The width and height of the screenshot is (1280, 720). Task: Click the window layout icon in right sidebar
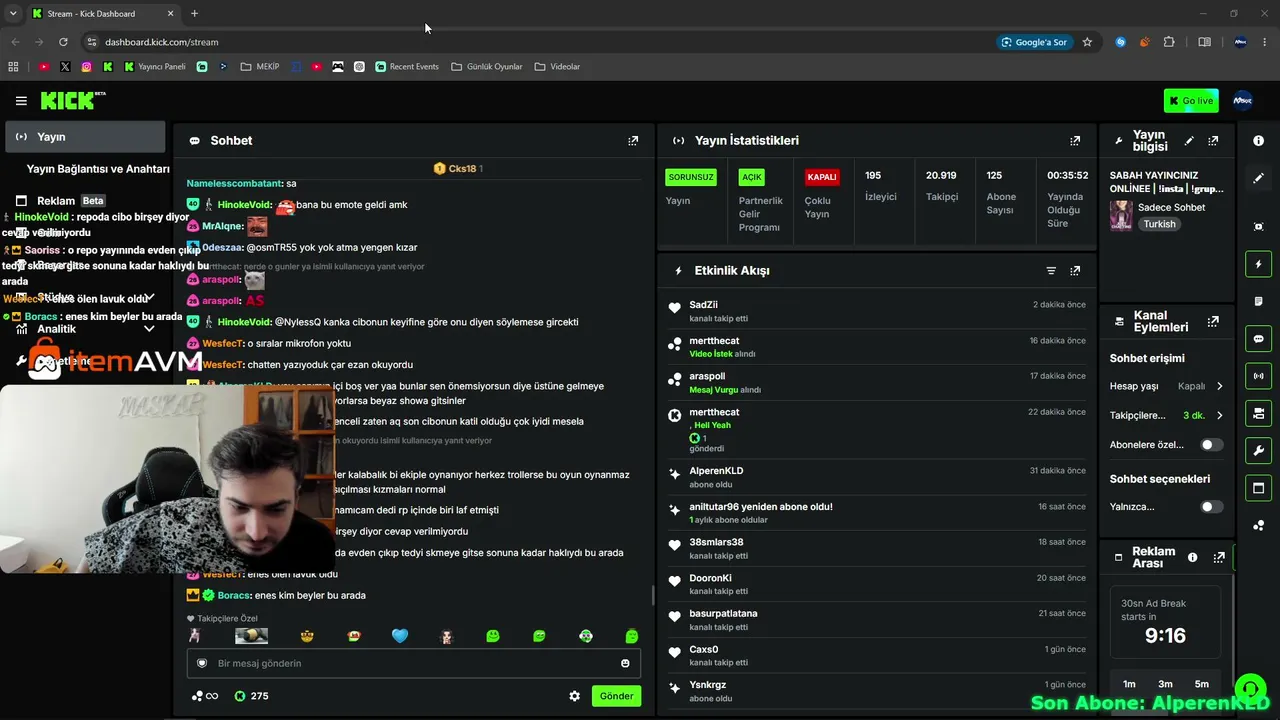1258,488
